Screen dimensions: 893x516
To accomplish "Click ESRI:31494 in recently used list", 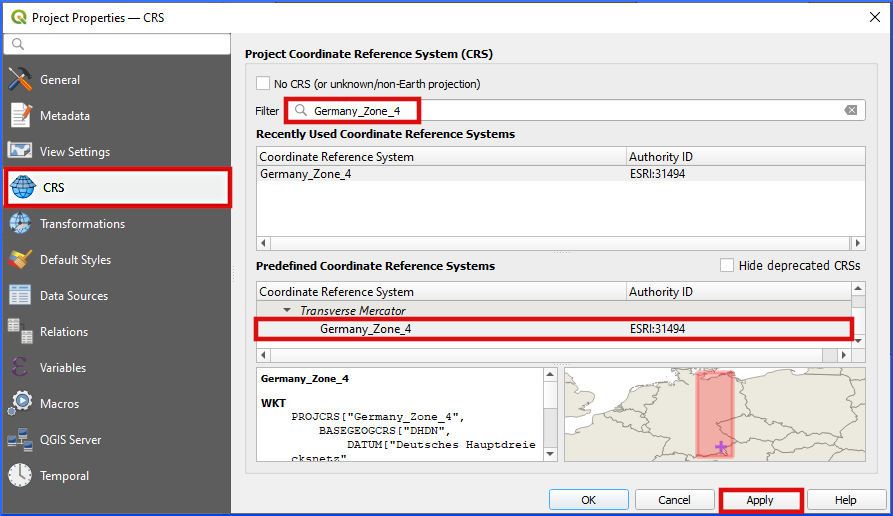I will click(657, 174).
